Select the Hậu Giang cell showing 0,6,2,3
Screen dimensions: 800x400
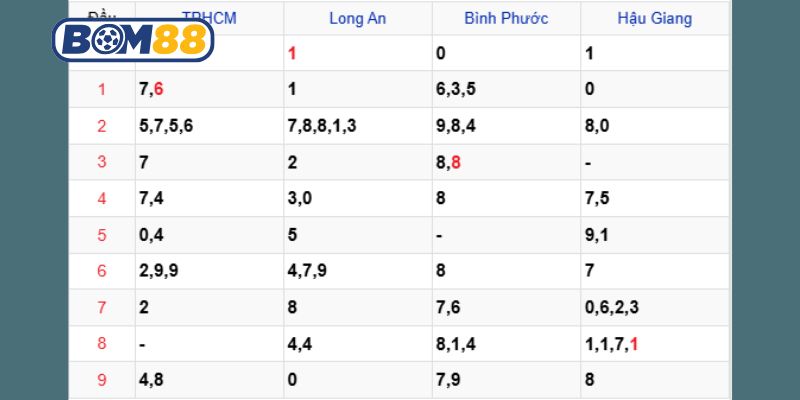coord(614,308)
